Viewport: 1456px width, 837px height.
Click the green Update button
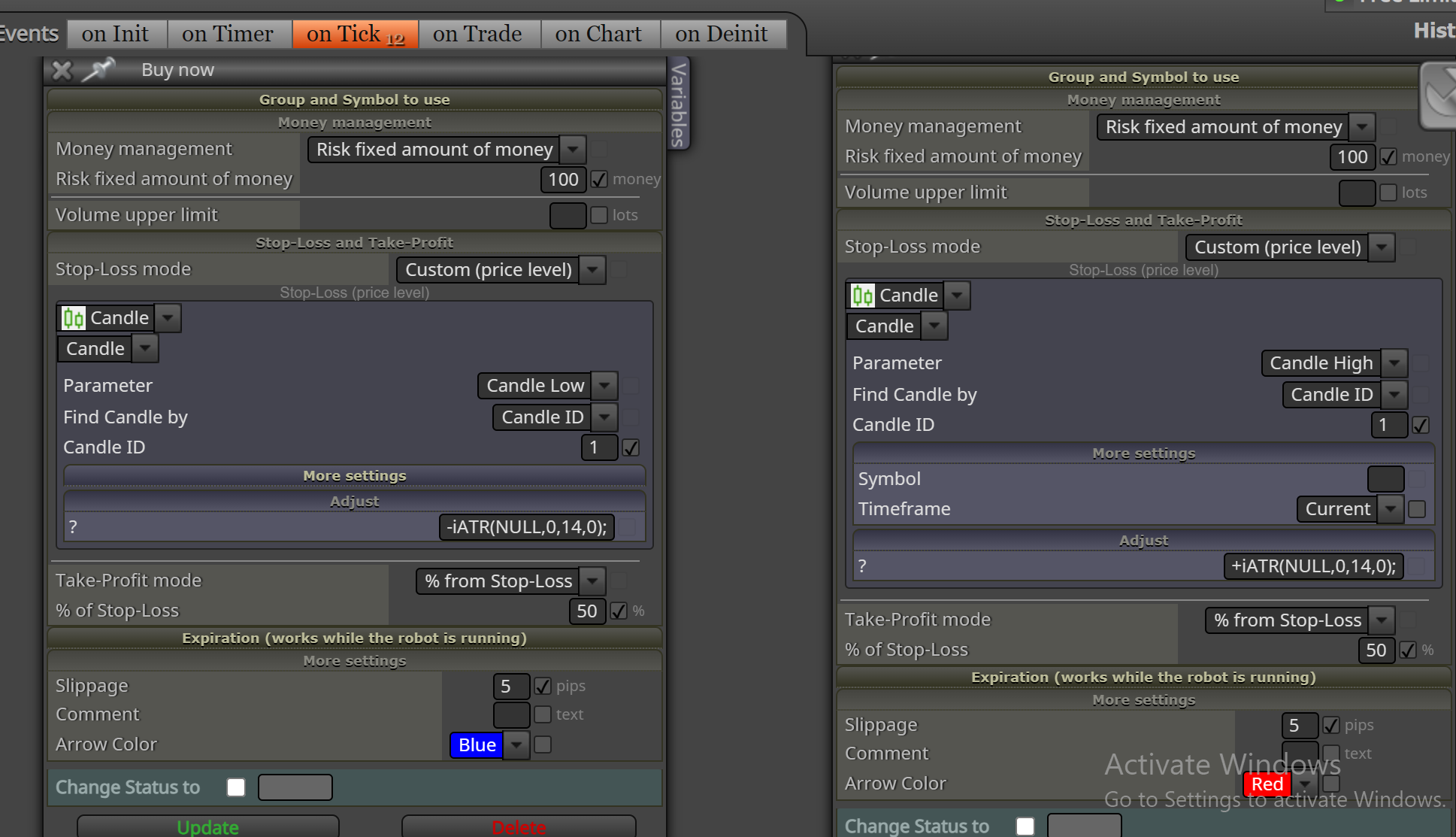click(207, 827)
